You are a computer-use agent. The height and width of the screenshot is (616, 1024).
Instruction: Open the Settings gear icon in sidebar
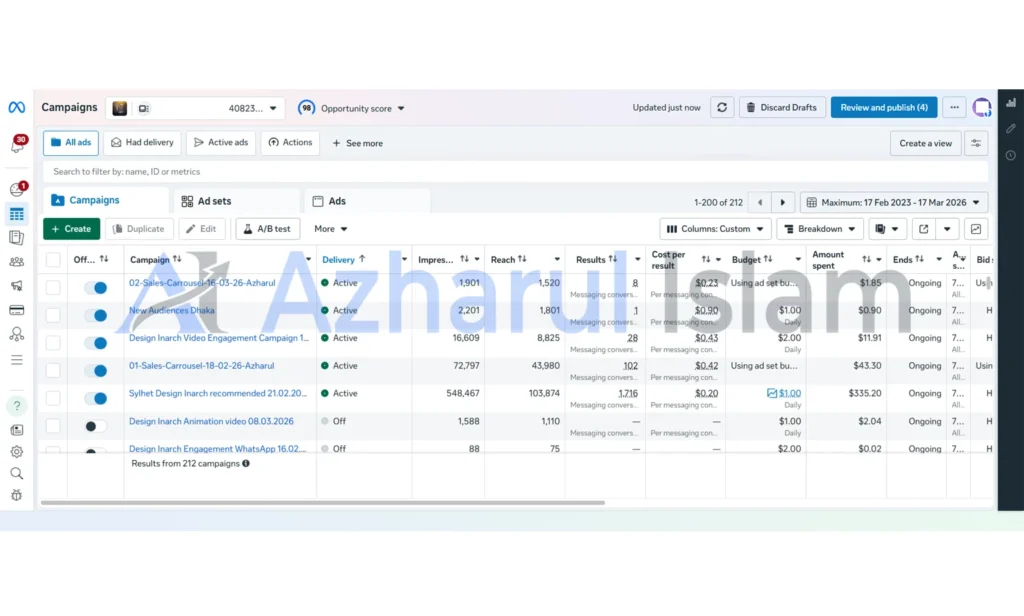[16, 452]
